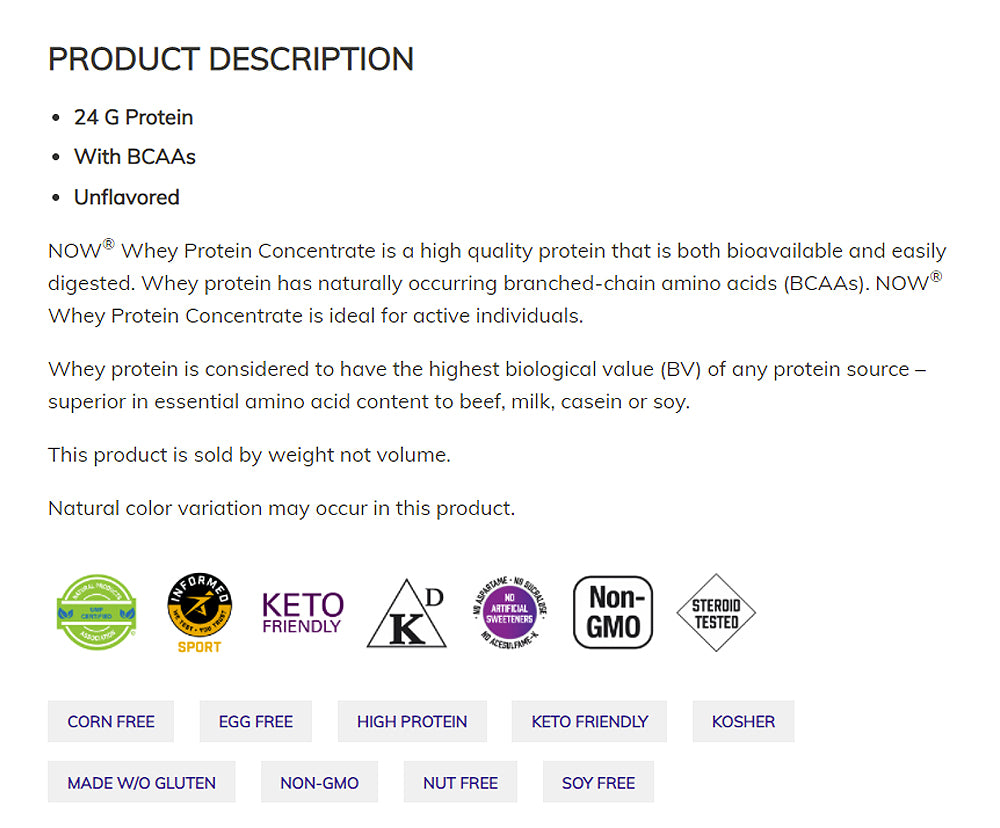
Task: Click the Non-GMO square icon
Action: pyautogui.click(x=613, y=612)
